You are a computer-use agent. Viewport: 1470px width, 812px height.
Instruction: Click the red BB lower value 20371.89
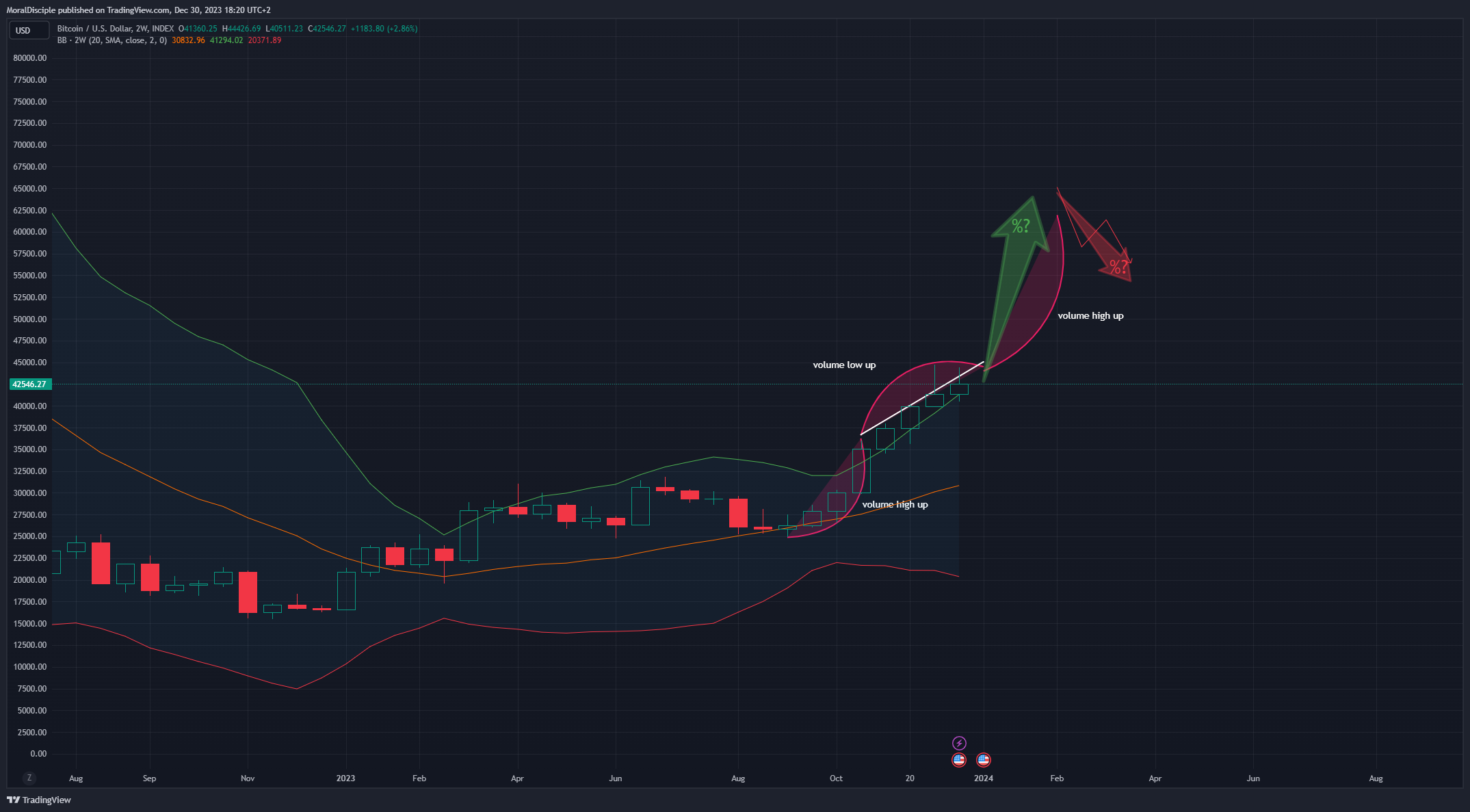pos(265,40)
